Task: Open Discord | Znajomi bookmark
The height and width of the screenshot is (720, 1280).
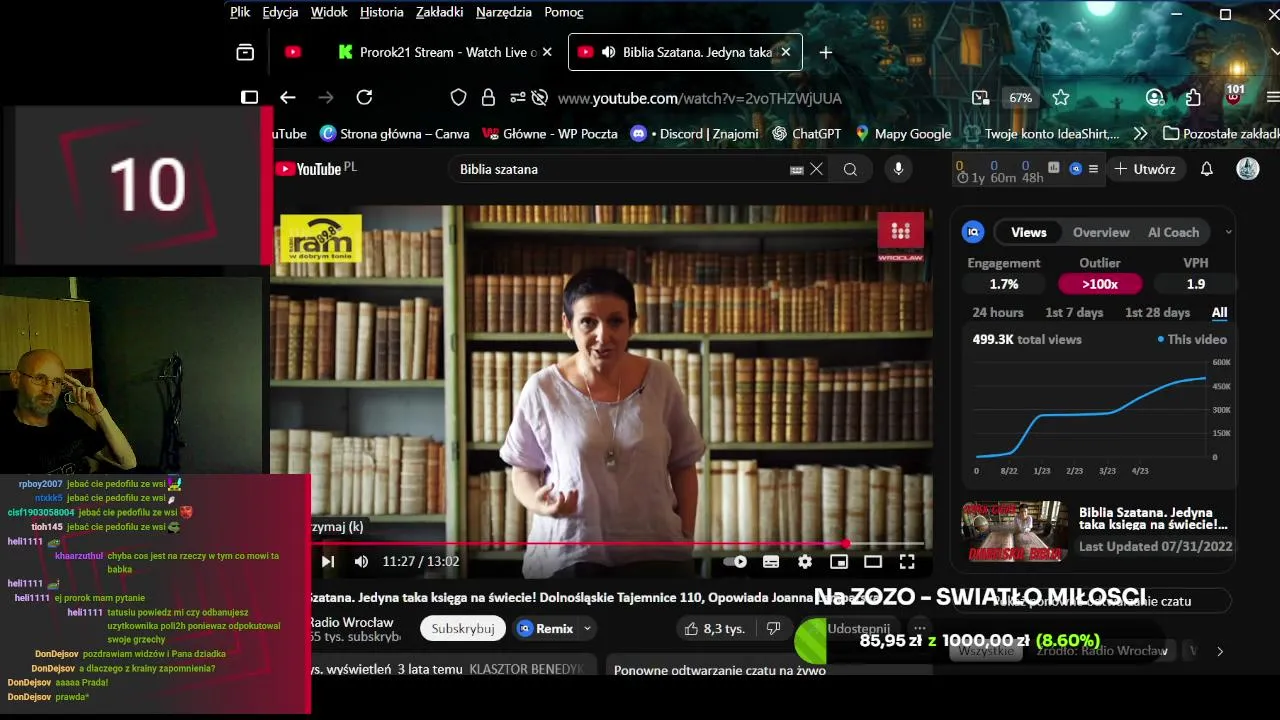Action: pos(695,133)
